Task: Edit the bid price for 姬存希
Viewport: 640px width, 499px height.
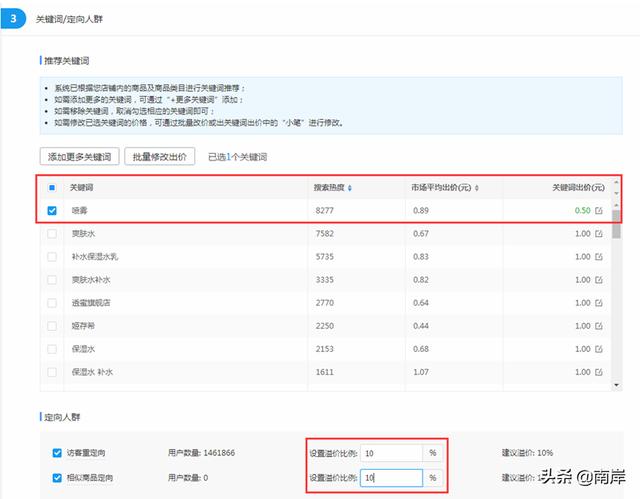Action: pyautogui.click(x=598, y=326)
